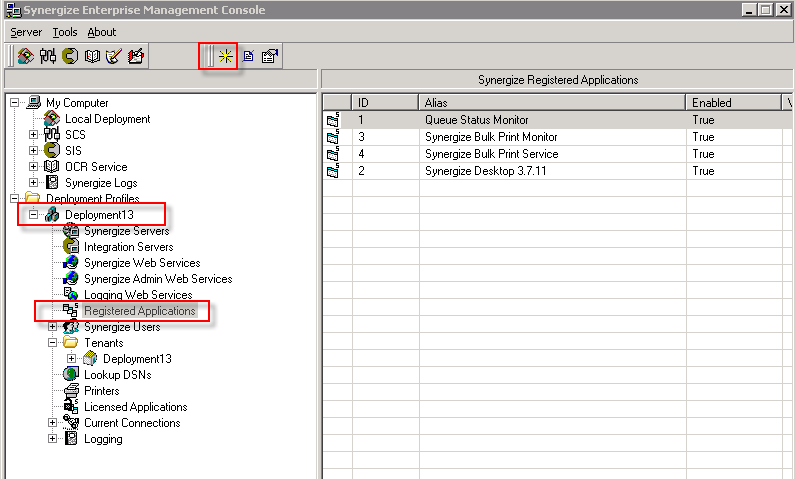This screenshot has width=796, height=479.
Task: Select the Synergize Bulk Print Service alias
Action: 491,154
